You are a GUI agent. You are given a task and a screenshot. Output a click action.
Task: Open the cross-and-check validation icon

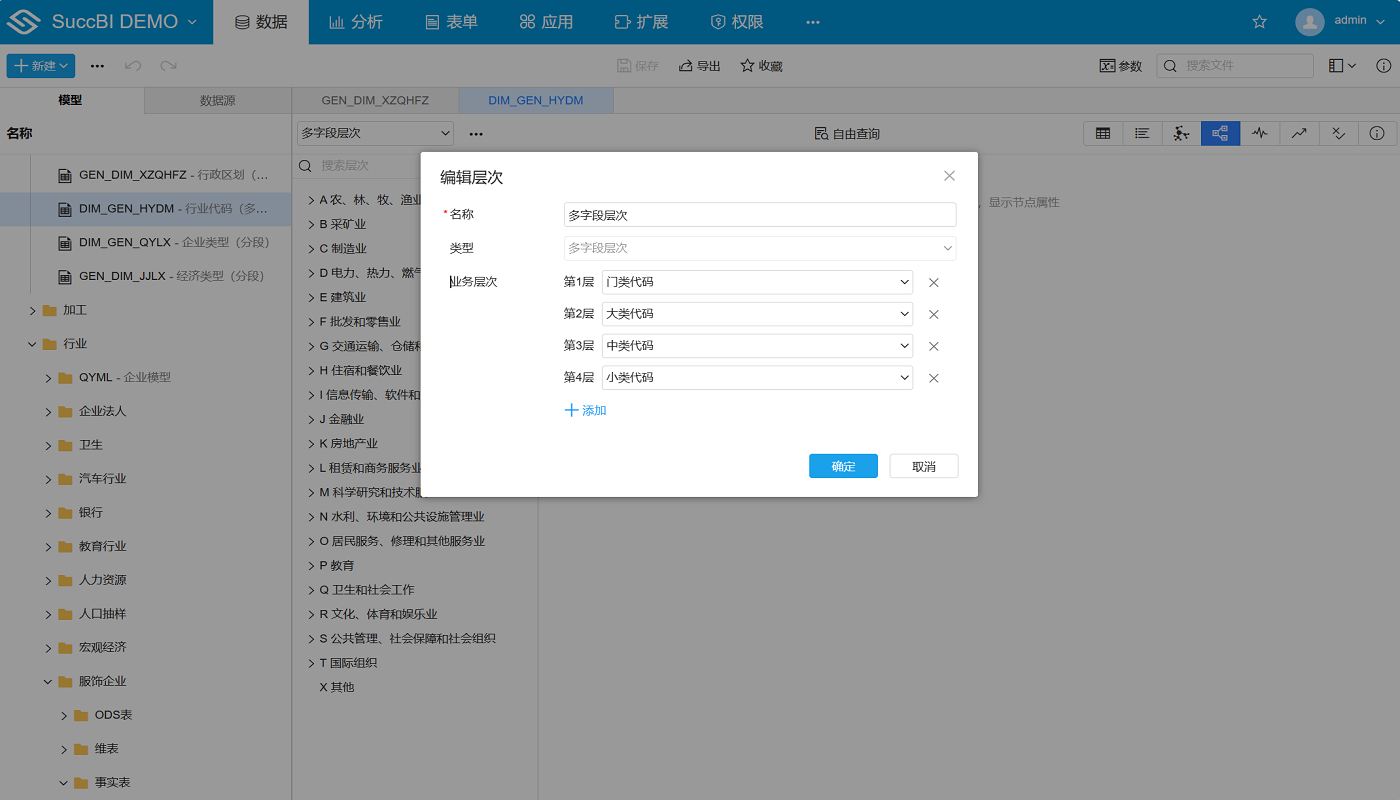tap(1338, 133)
